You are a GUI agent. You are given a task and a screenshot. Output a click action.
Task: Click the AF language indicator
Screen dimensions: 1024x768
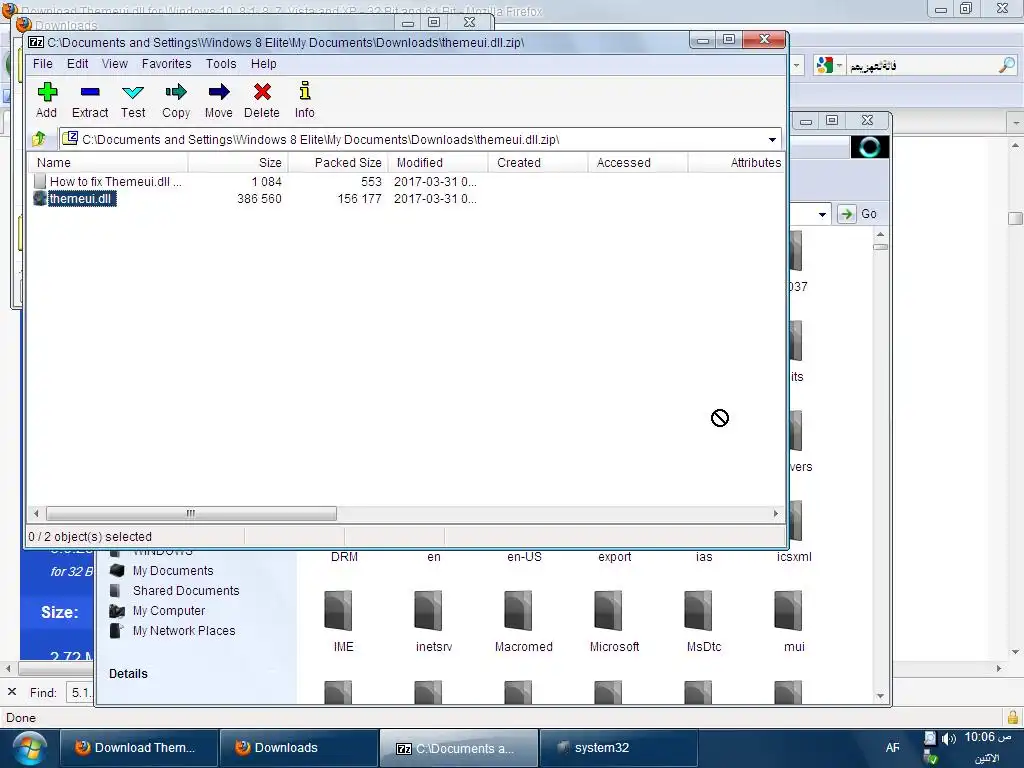pos(893,748)
